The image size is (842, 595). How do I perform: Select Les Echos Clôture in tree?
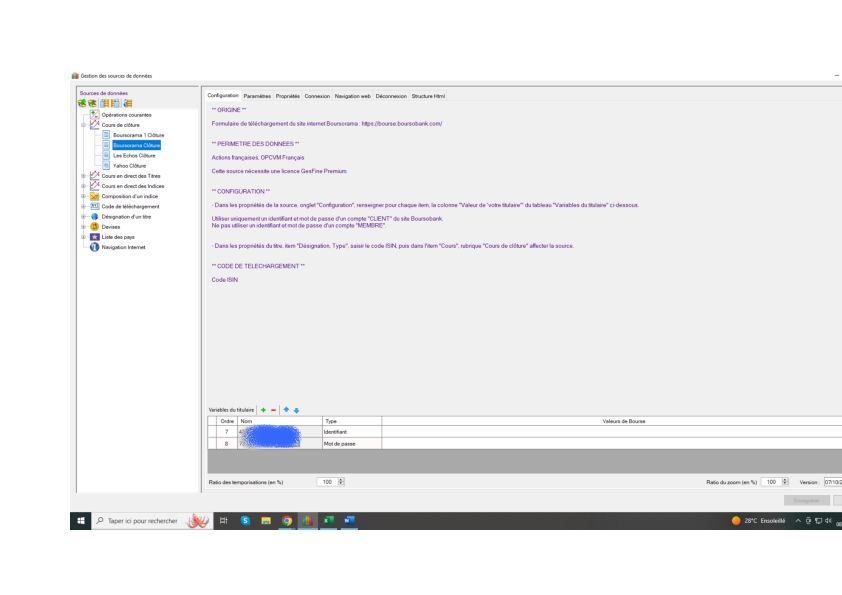pyautogui.click(x=135, y=155)
